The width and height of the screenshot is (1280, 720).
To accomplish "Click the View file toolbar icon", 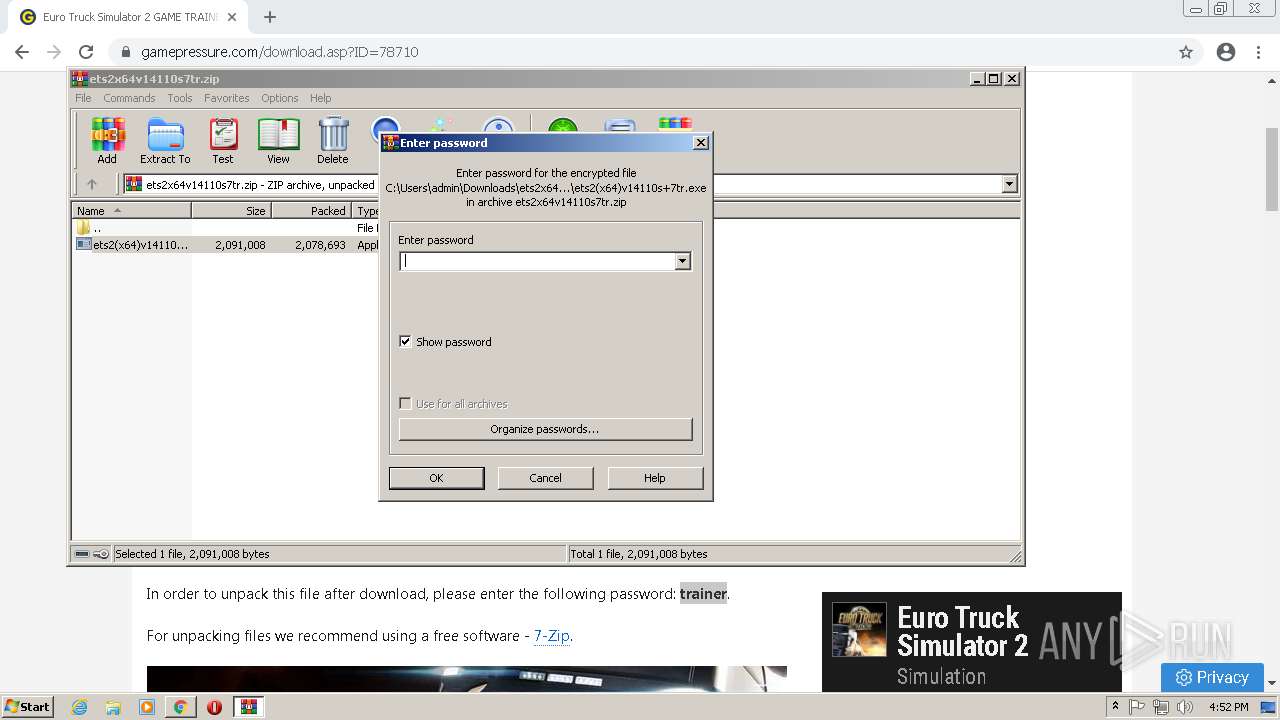I will [278, 140].
